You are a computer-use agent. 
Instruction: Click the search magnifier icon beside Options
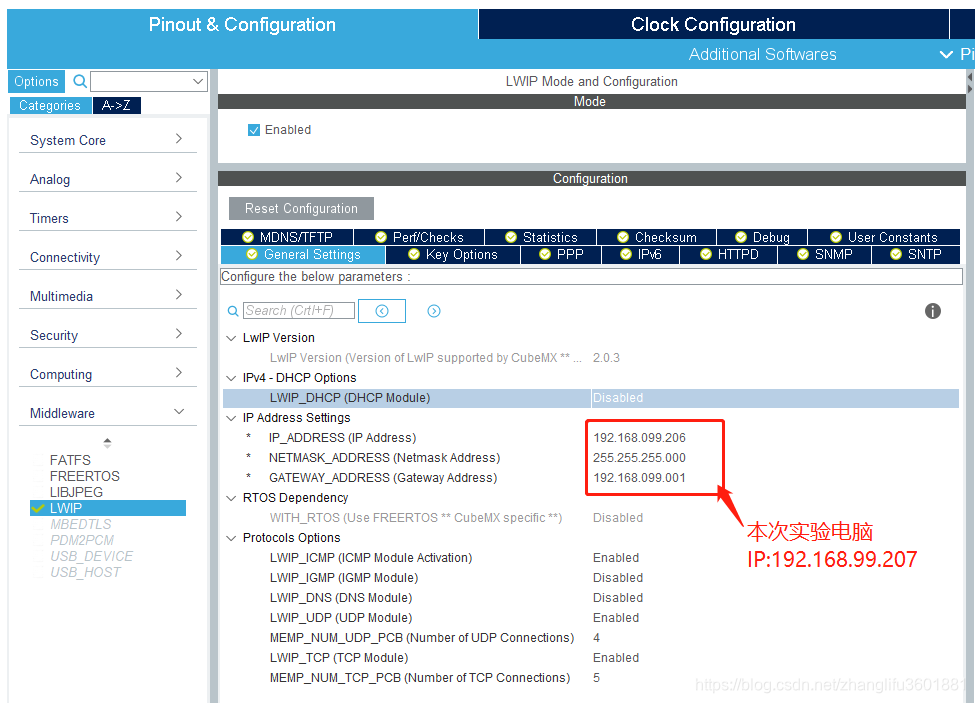click(78, 81)
